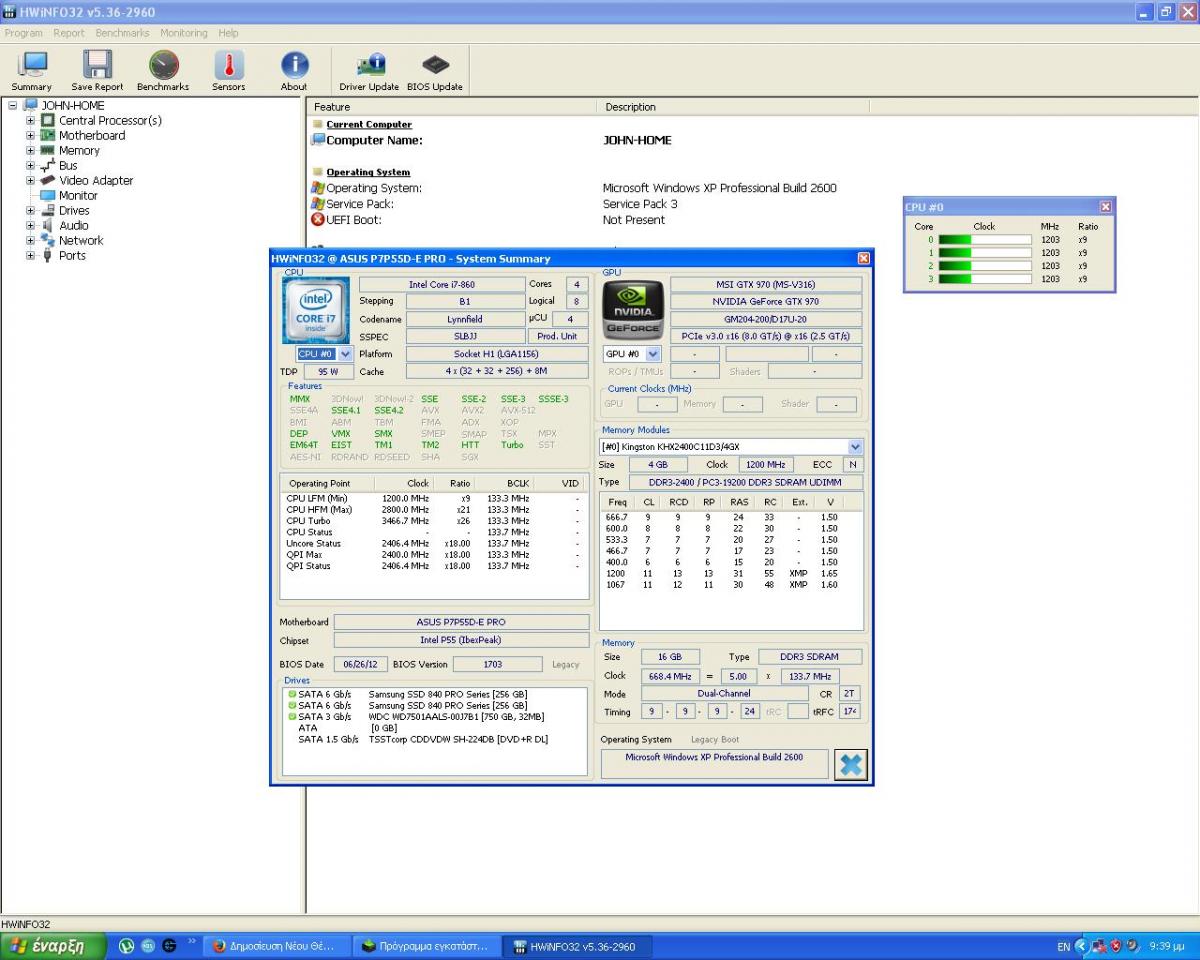Click the Intel P55 (IbexPeak) chipset field
Viewport: 1200px width, 960px height.
tap(461, 640)
